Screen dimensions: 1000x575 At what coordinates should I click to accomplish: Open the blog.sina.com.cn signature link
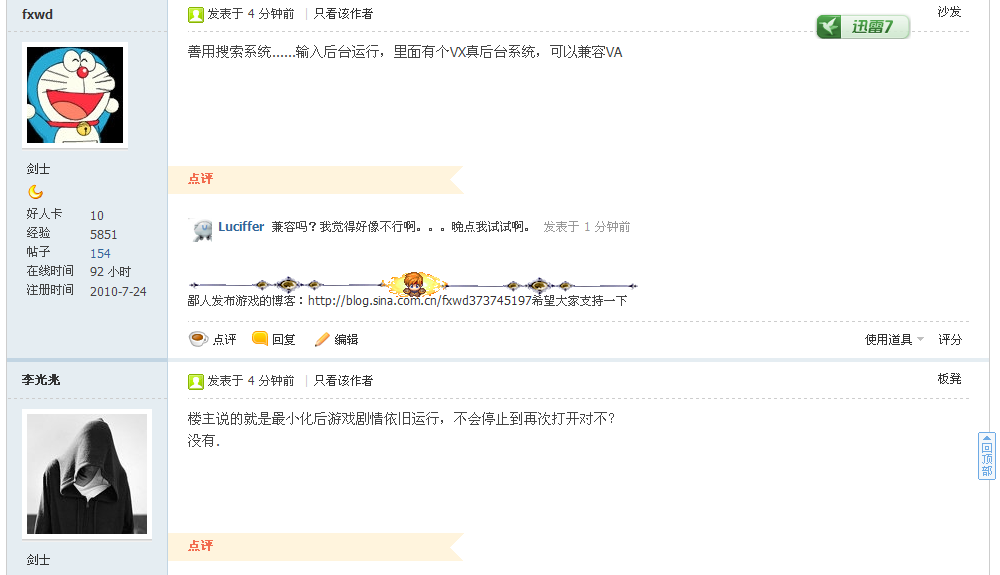[420, 300]
